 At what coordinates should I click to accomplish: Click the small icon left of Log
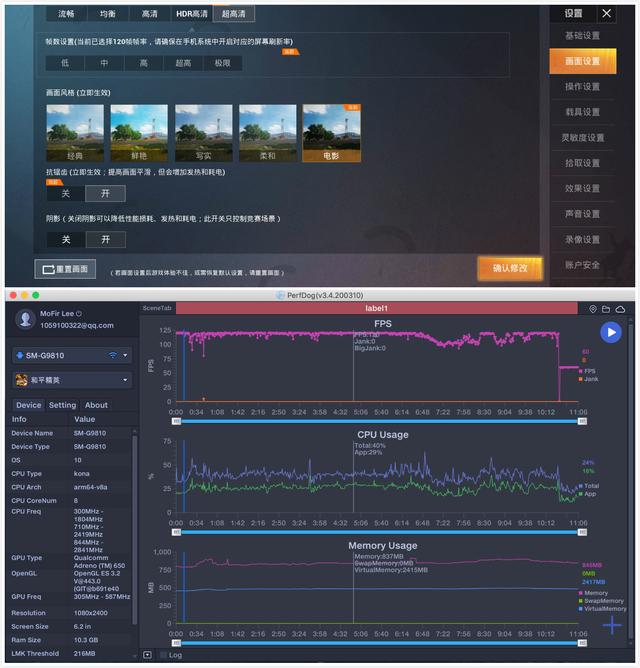click(147, 655)
